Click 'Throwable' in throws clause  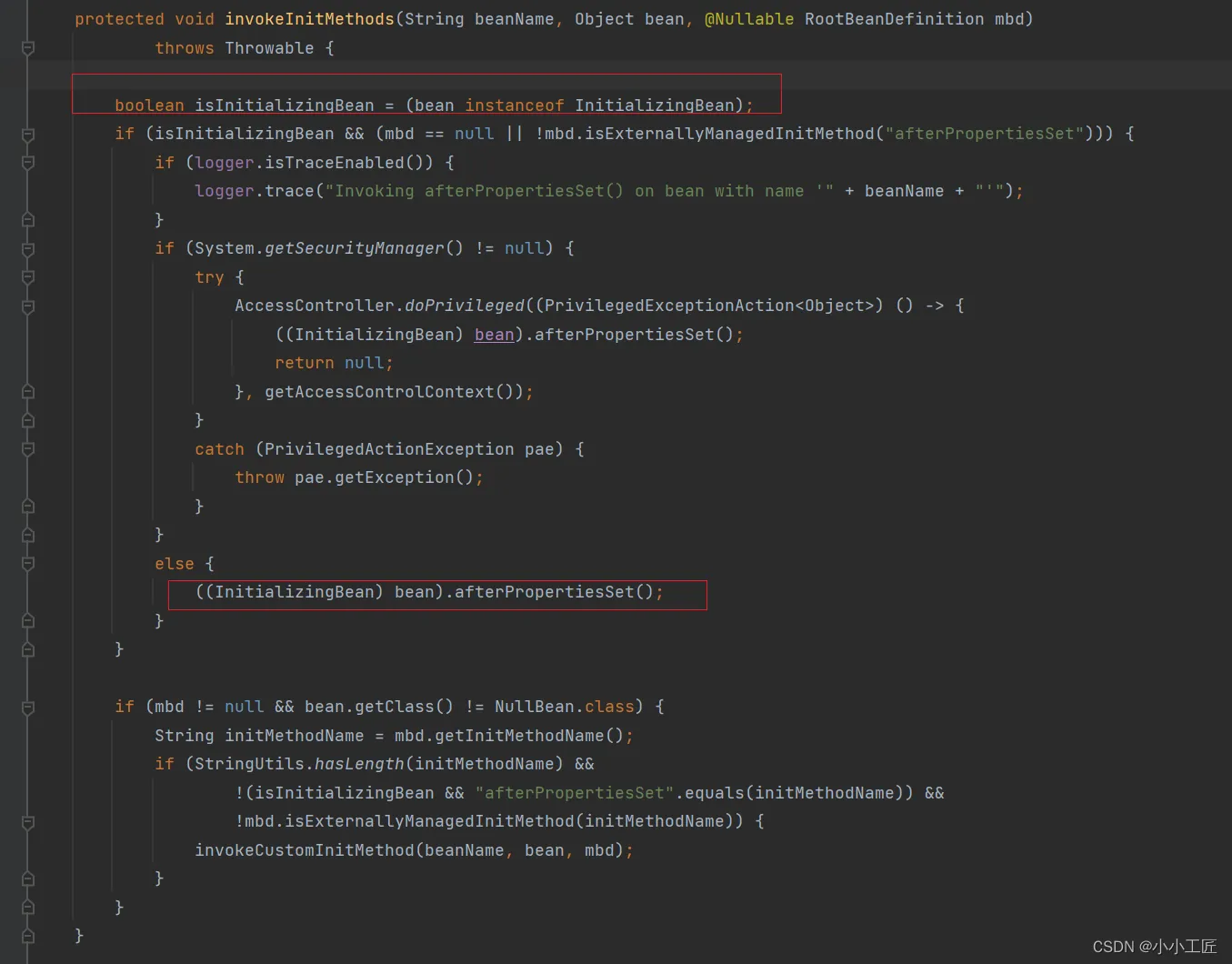click(269, 48)
